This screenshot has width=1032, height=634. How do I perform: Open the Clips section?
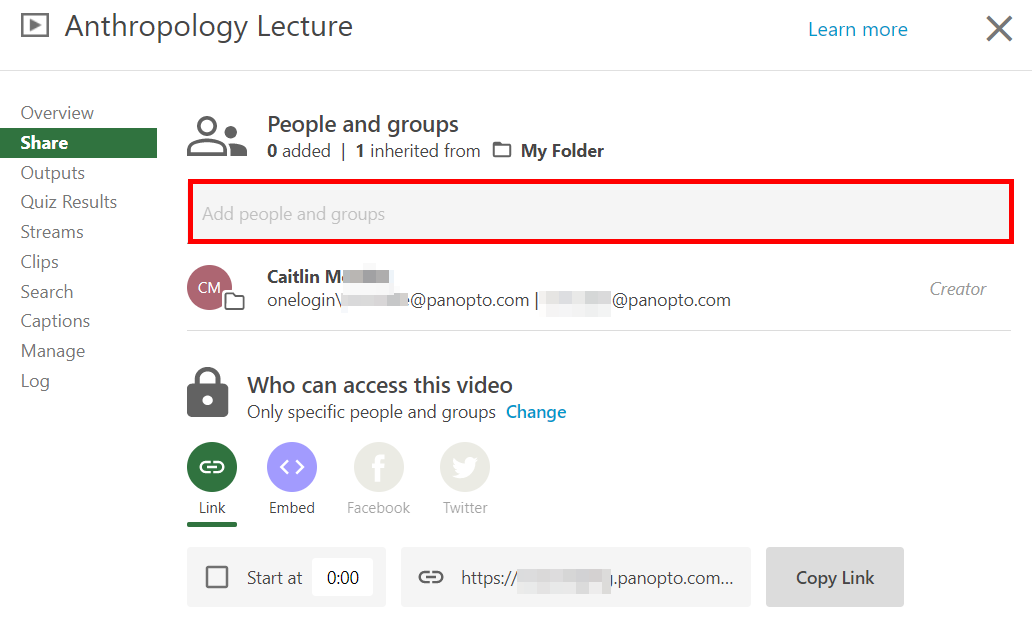[39, 262]
